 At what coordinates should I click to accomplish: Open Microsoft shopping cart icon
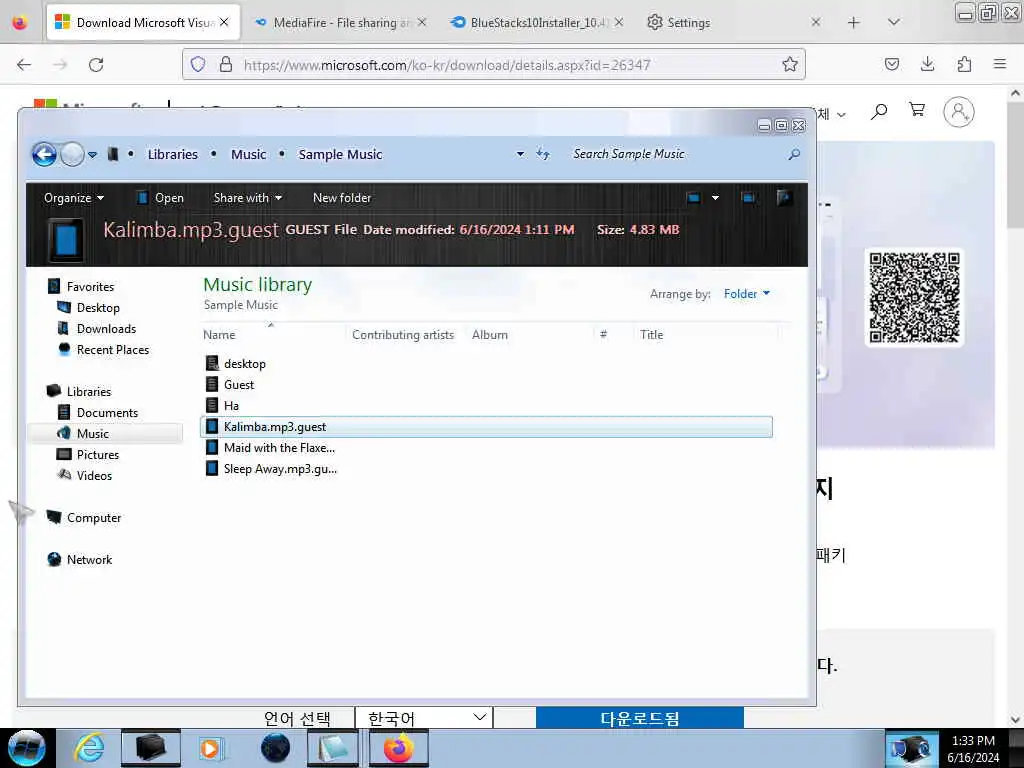tap(917, 110)
